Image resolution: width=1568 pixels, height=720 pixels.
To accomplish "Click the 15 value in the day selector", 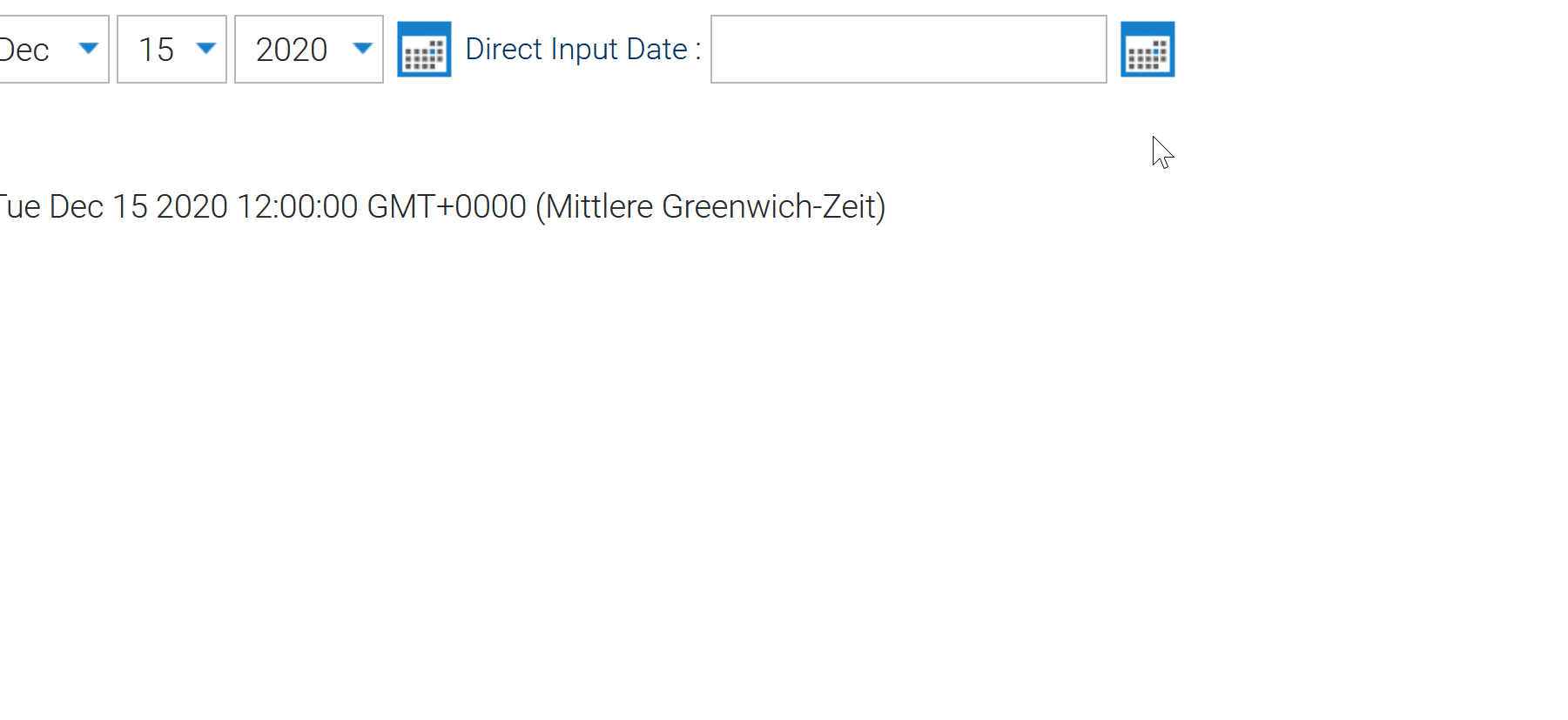I will (157, 50).
